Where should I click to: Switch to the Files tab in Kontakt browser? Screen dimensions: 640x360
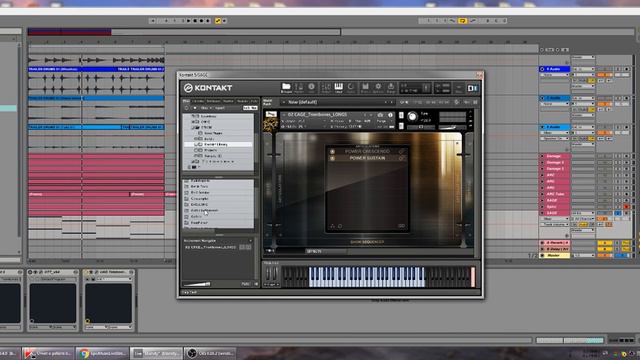pyautogui.click(x=187, y=101)
